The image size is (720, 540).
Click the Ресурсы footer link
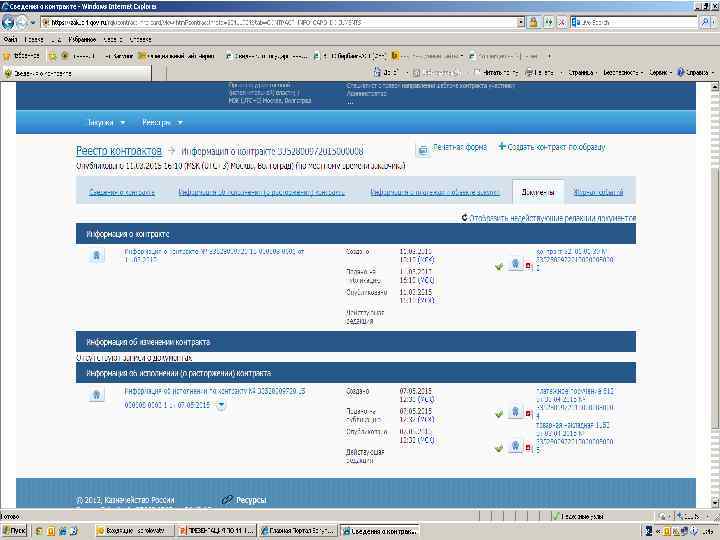point(251,500)
